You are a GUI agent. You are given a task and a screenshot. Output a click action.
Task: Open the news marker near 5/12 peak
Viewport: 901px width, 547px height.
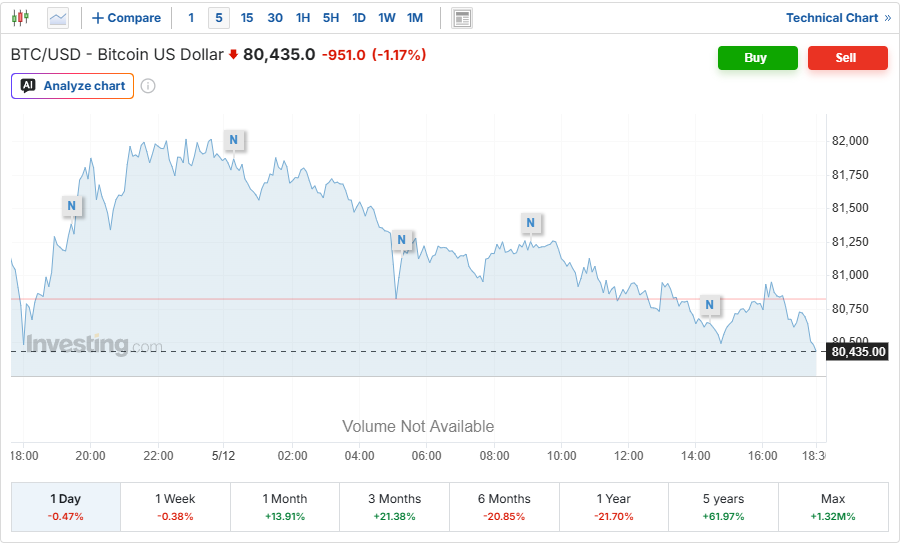[x=234, y=140]
